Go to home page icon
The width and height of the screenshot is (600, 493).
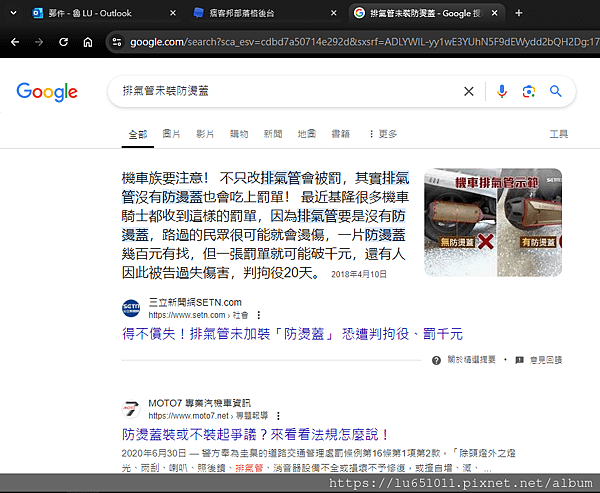coord(88,42)
